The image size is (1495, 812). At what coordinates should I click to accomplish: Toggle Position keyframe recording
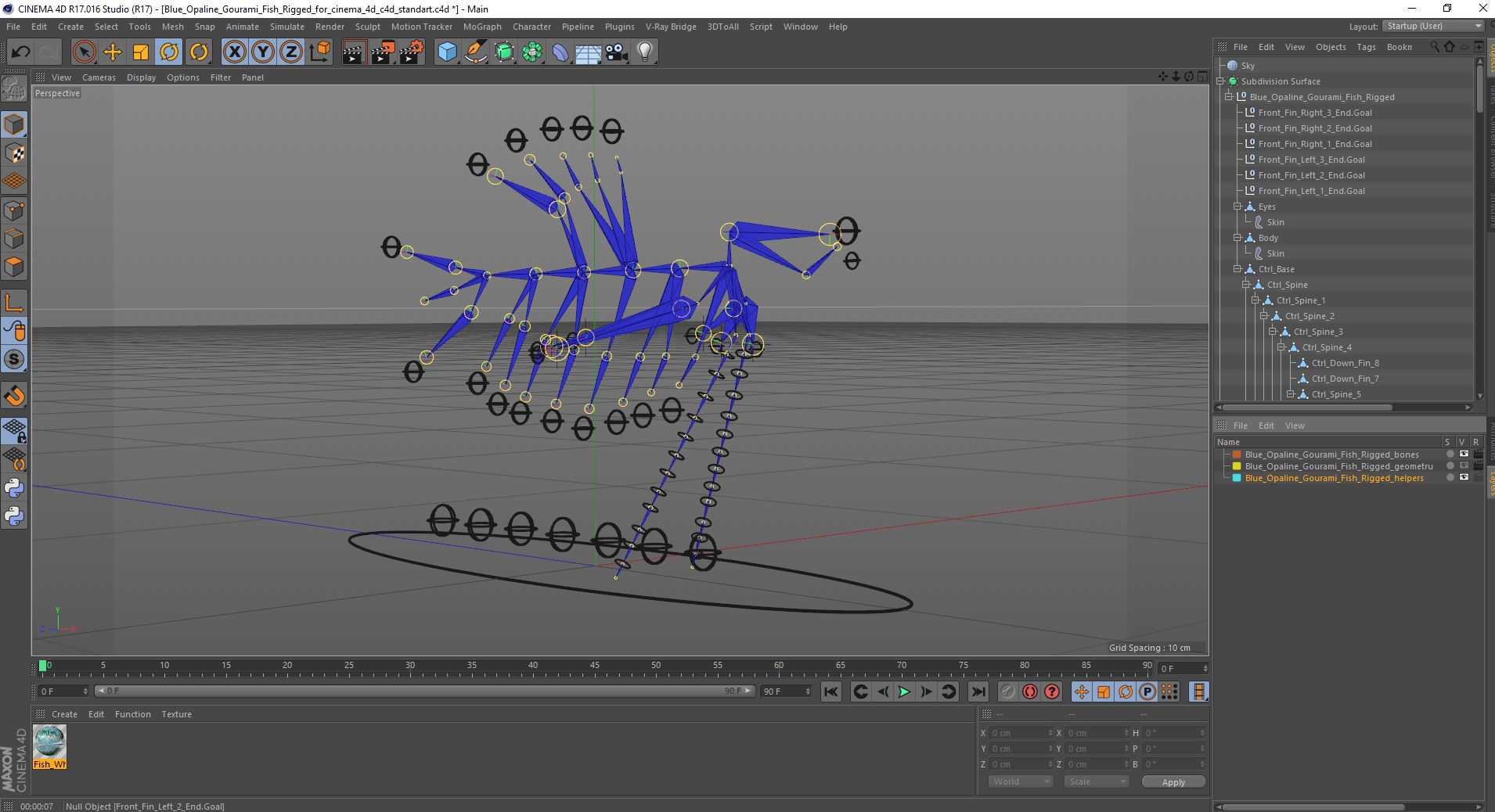[x=1082, y=692]
